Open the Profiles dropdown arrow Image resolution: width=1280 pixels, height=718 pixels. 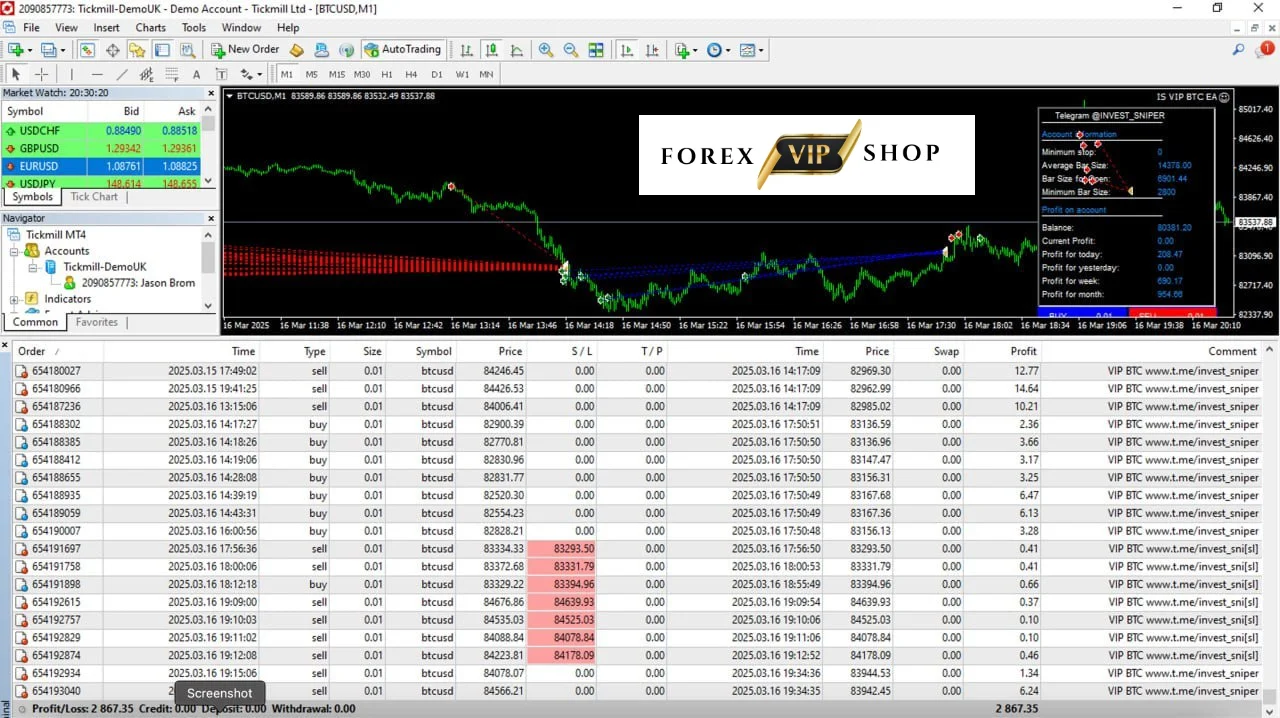tap(62, 50)
